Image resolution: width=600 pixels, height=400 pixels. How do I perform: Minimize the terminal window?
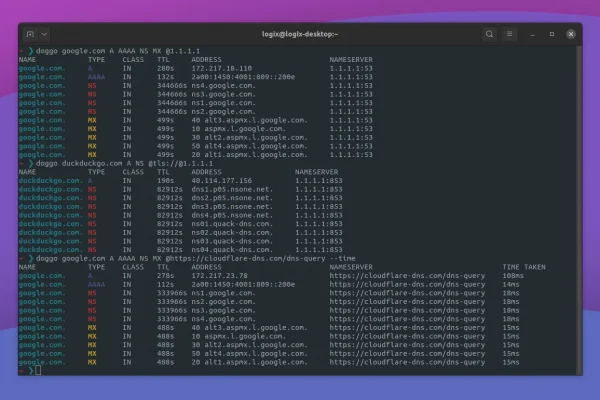pos(533,34)
